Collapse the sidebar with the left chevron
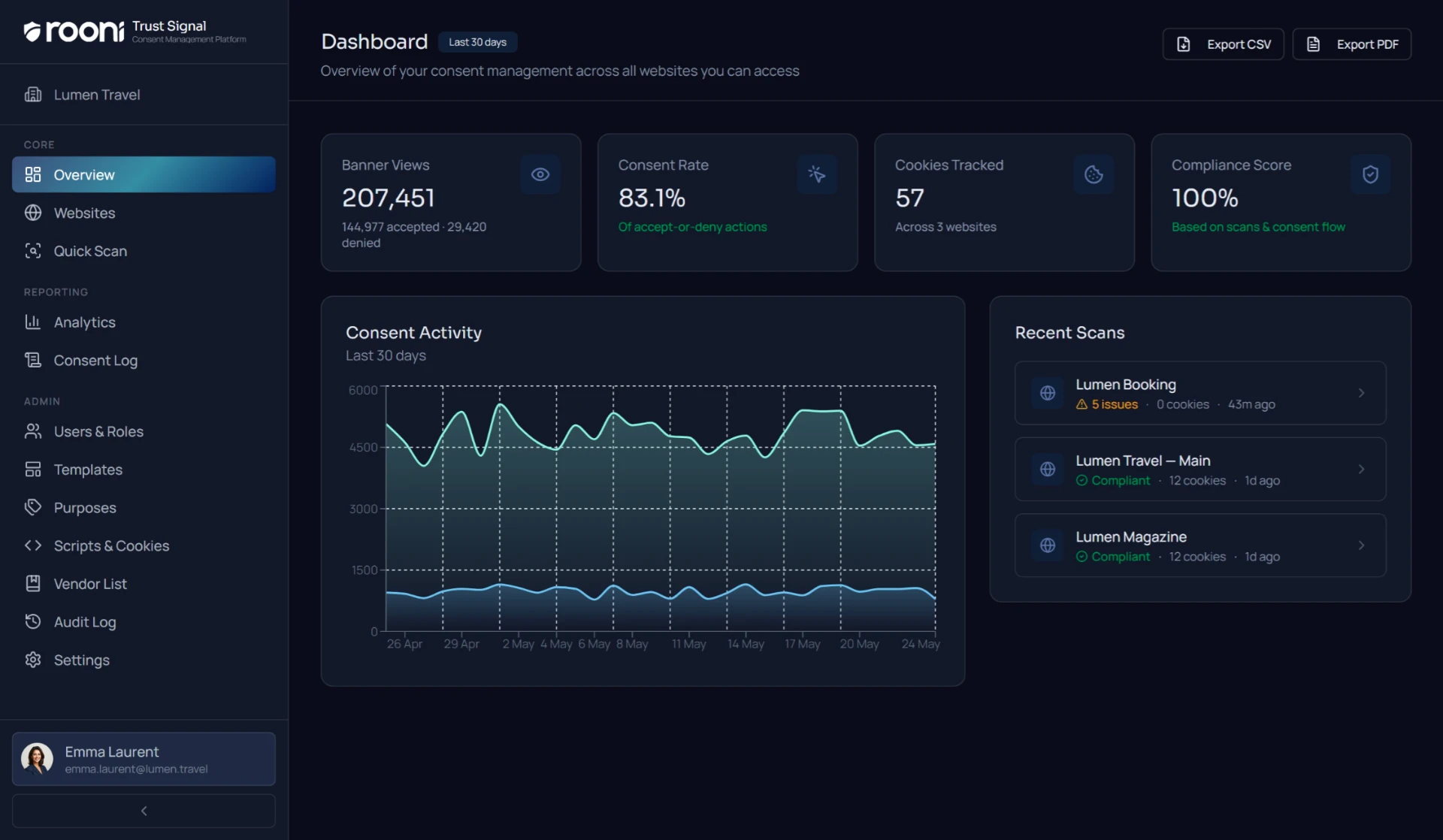Image resolution: width=1443 pixels, height=840 pixels. point(144,811)
